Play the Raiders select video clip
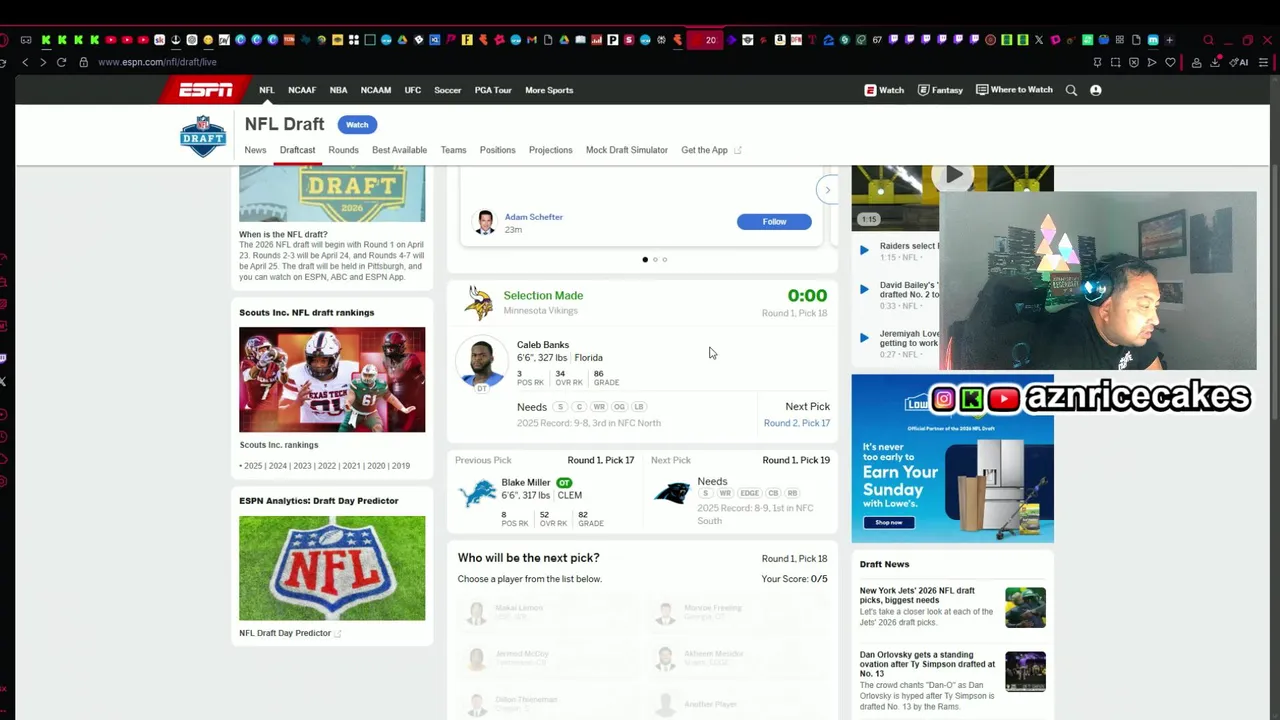 point(864,250)
